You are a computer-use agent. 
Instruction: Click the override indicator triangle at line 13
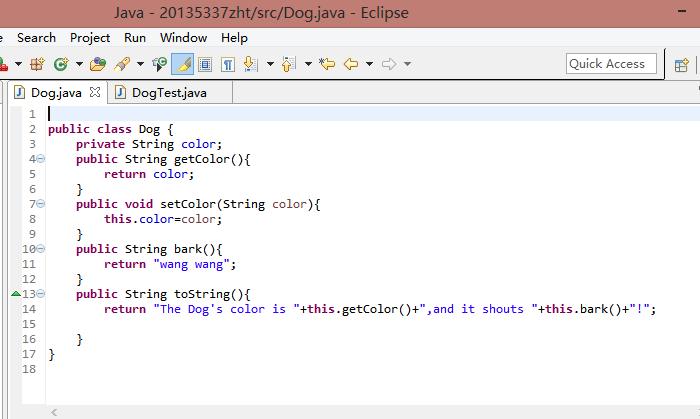click(16, 294)
